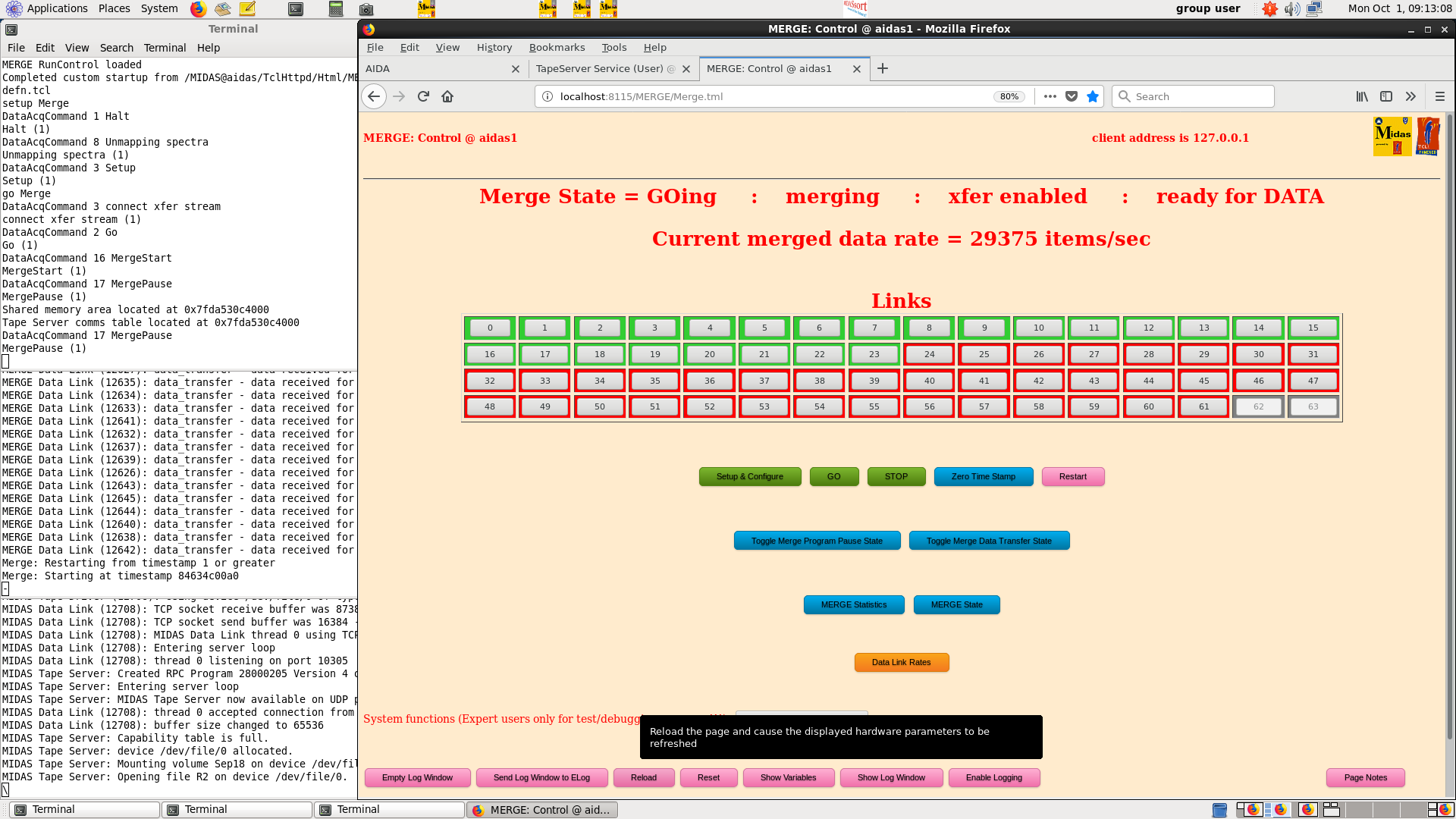Click the Zero Time Stamp button

click(984, 476)
